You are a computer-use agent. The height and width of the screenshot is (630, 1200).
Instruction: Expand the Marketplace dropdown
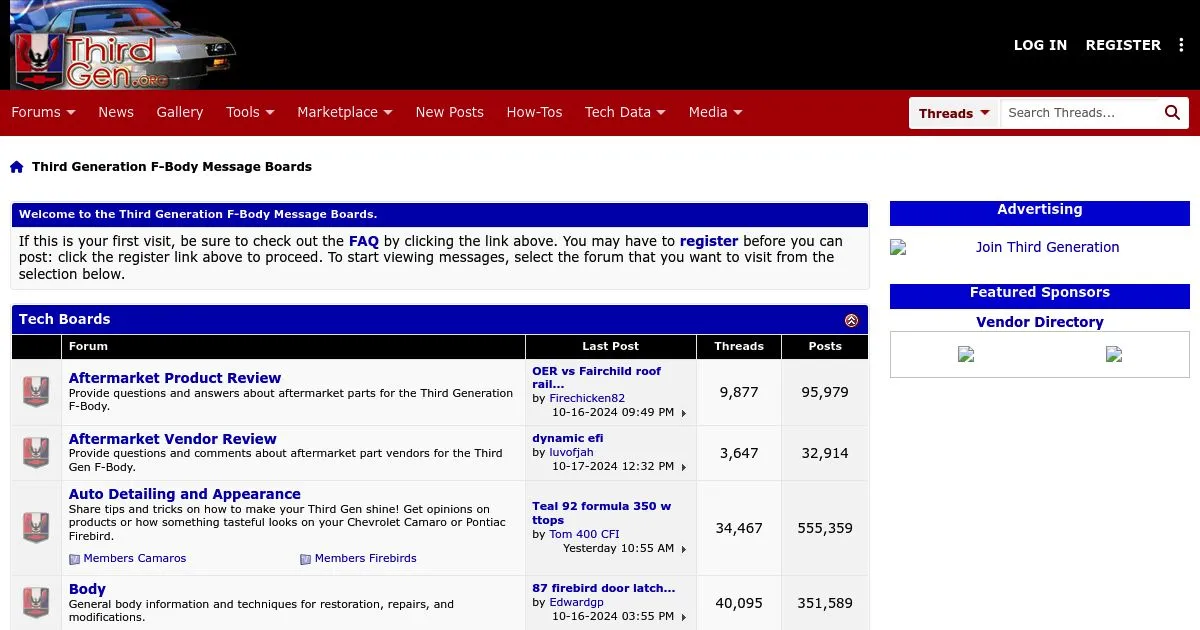click(344, 113)
